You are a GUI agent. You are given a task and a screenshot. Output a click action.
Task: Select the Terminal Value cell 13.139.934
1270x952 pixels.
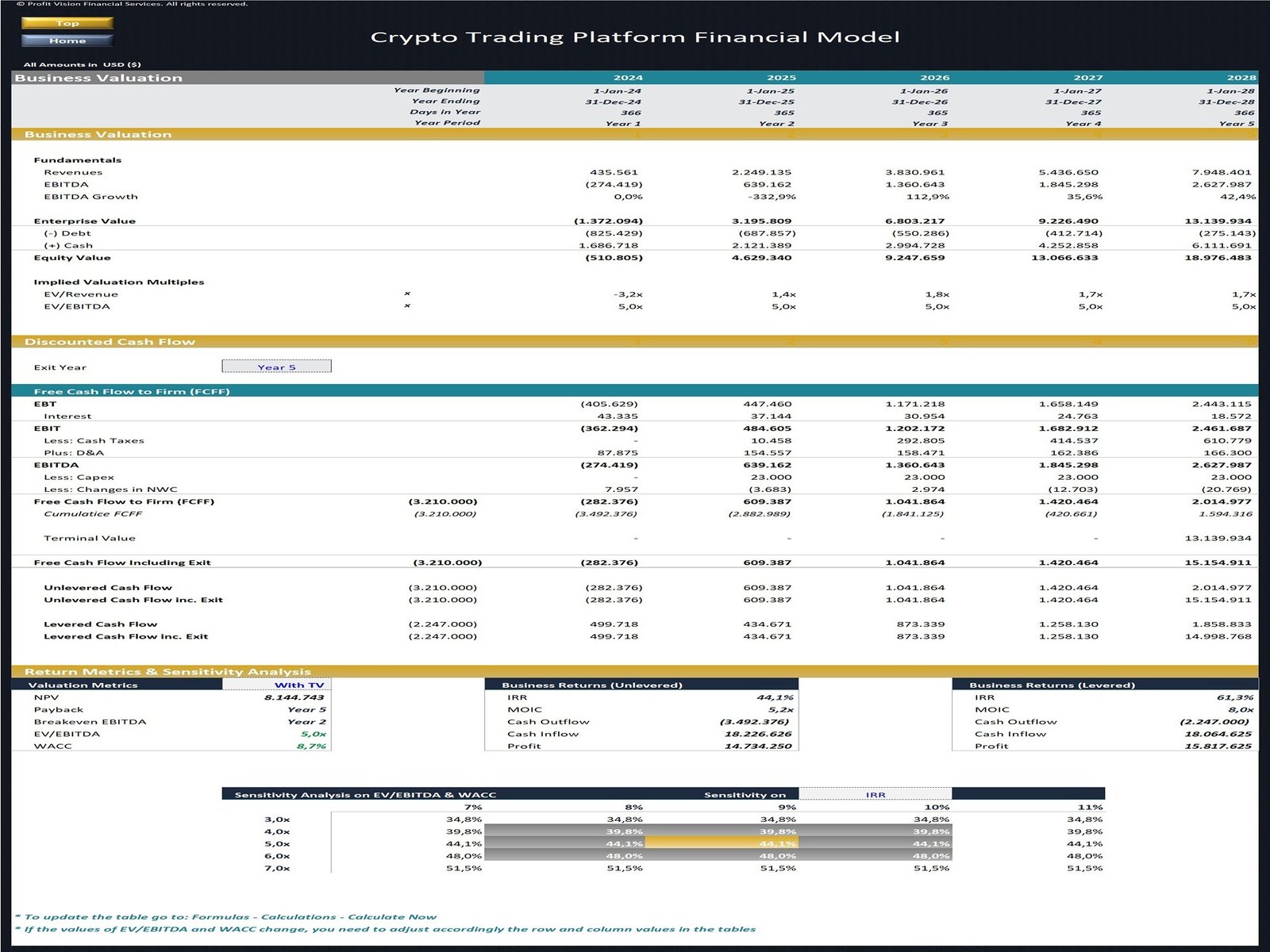pyautogui.click(x=1218, y=538)
